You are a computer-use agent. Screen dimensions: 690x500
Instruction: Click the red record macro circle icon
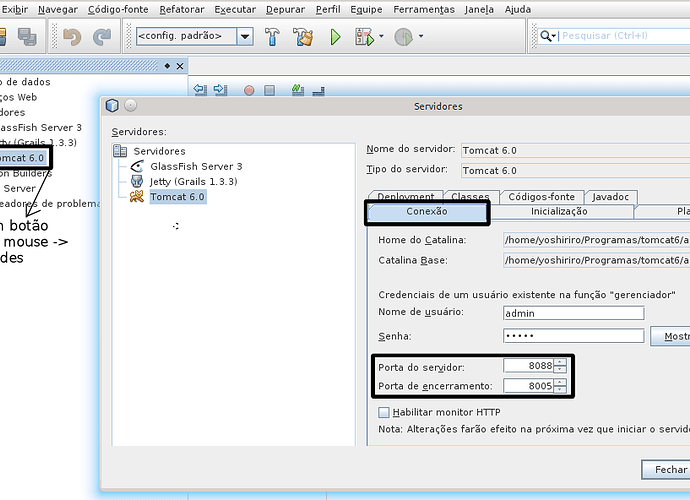click(249, 90)
